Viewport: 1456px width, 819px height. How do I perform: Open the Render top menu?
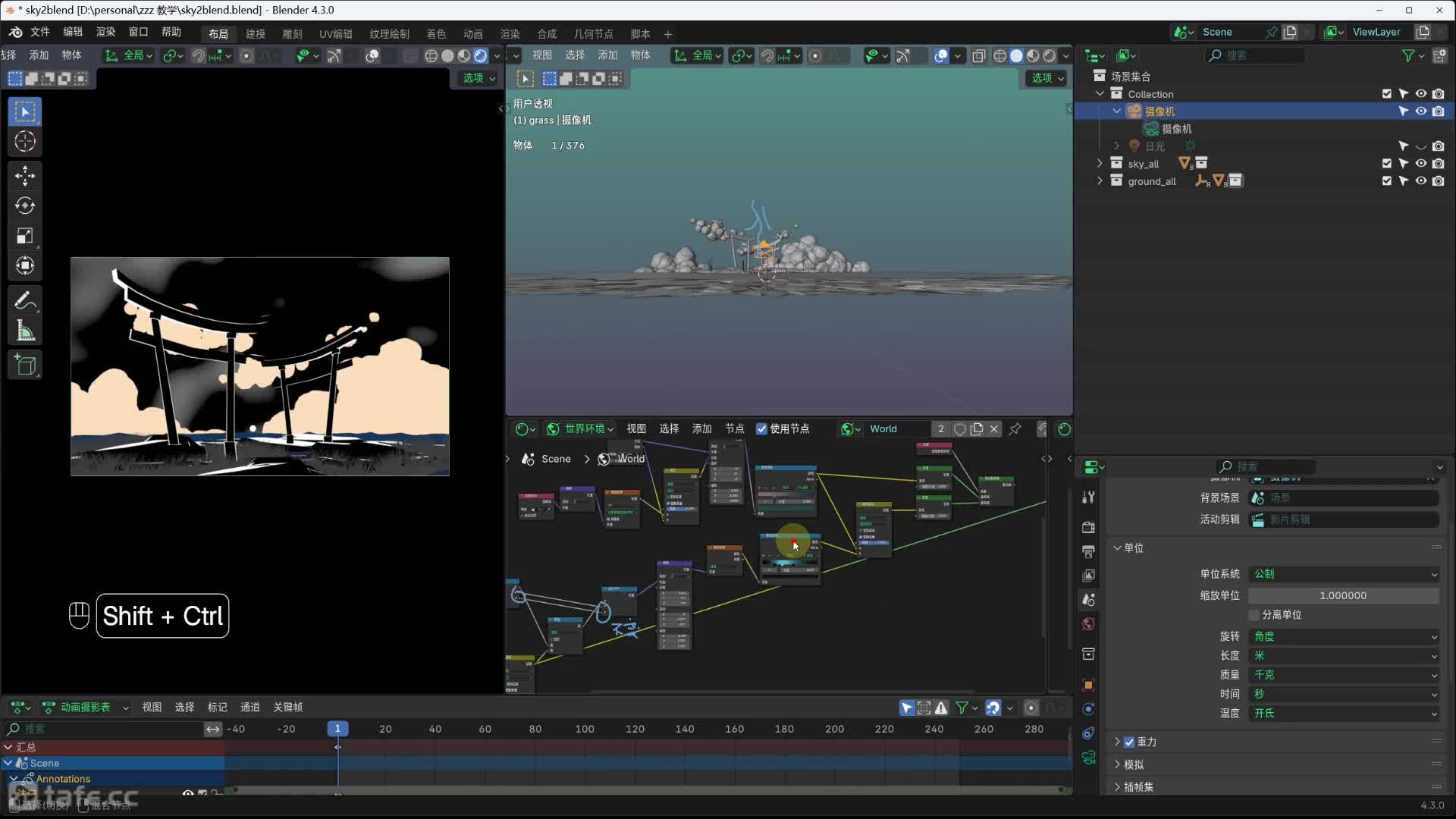[105, 32]
